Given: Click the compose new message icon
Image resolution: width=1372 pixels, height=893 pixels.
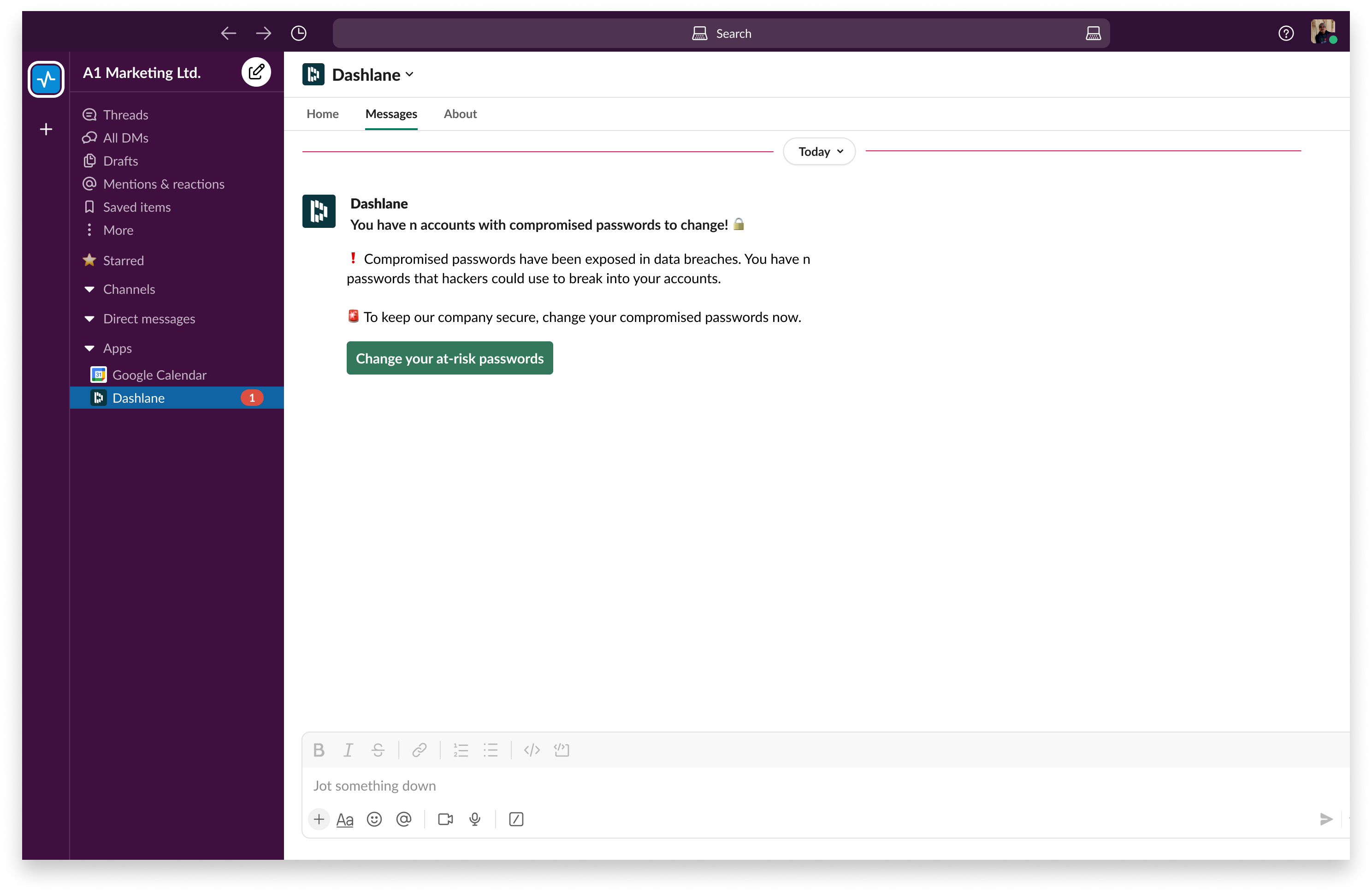Looking at the screenshot, I should 256,72.
